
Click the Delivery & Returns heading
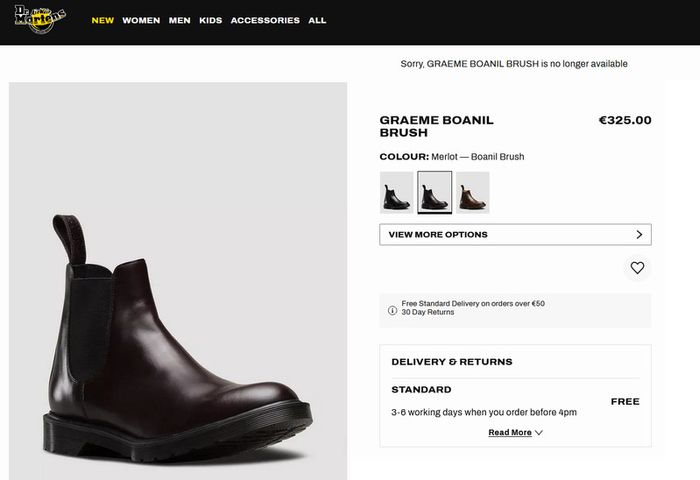point(452,362)
